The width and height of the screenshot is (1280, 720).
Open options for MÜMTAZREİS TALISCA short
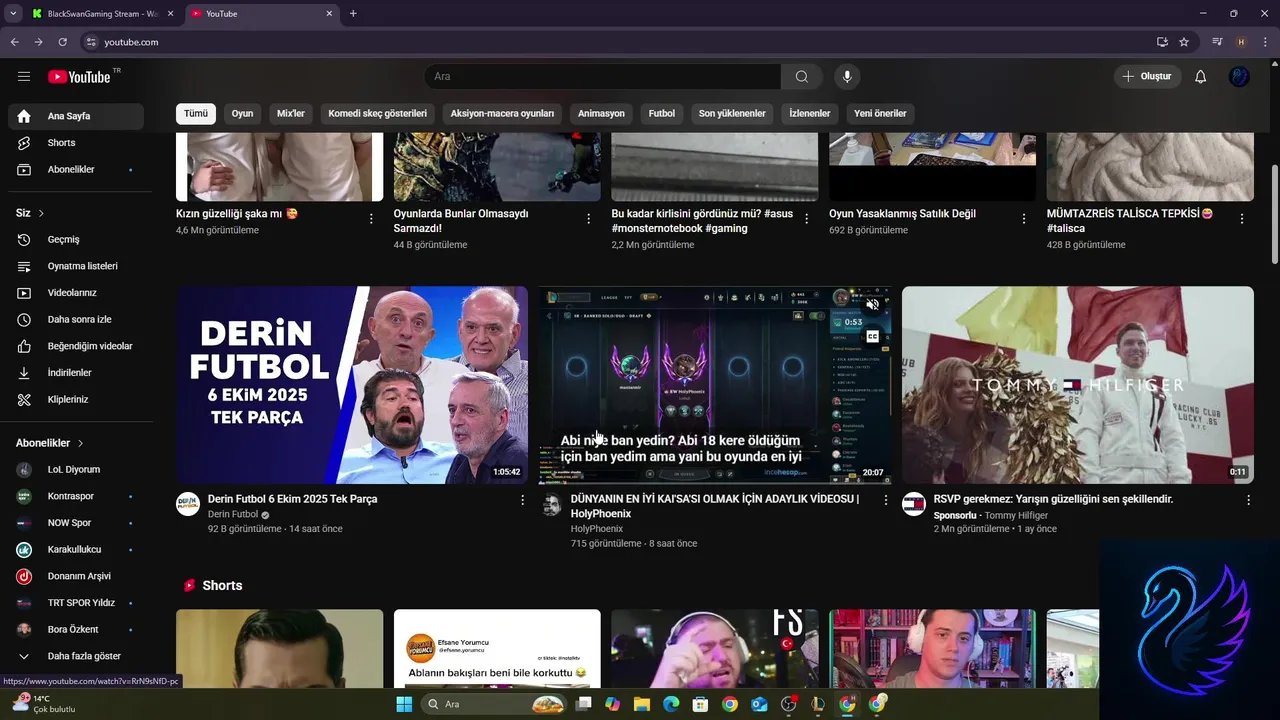point(1242,218)
